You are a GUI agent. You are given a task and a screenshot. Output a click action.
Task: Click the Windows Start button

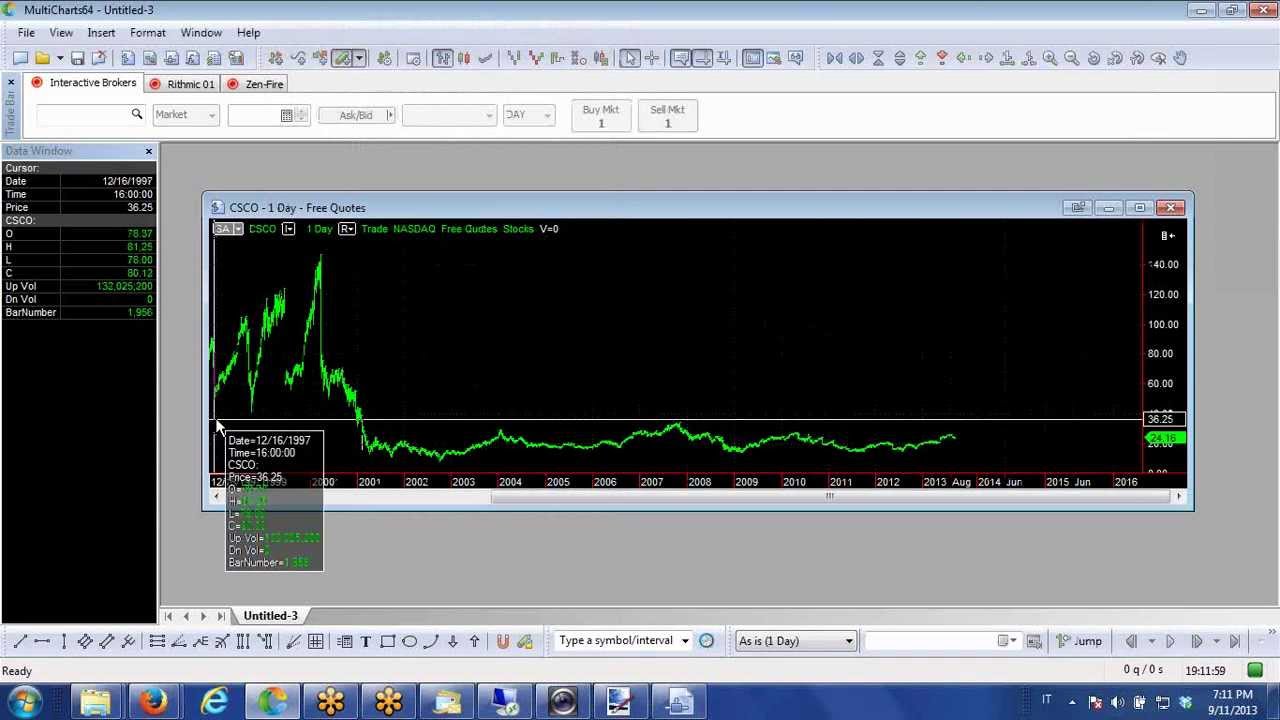point(24,702)
